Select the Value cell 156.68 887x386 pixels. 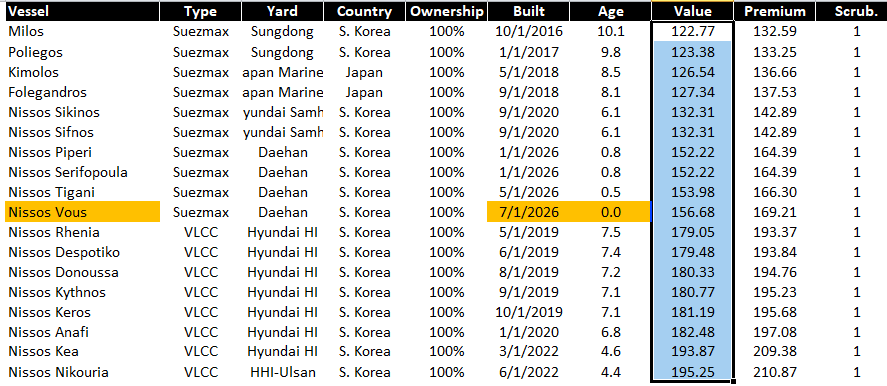[692, 212]
